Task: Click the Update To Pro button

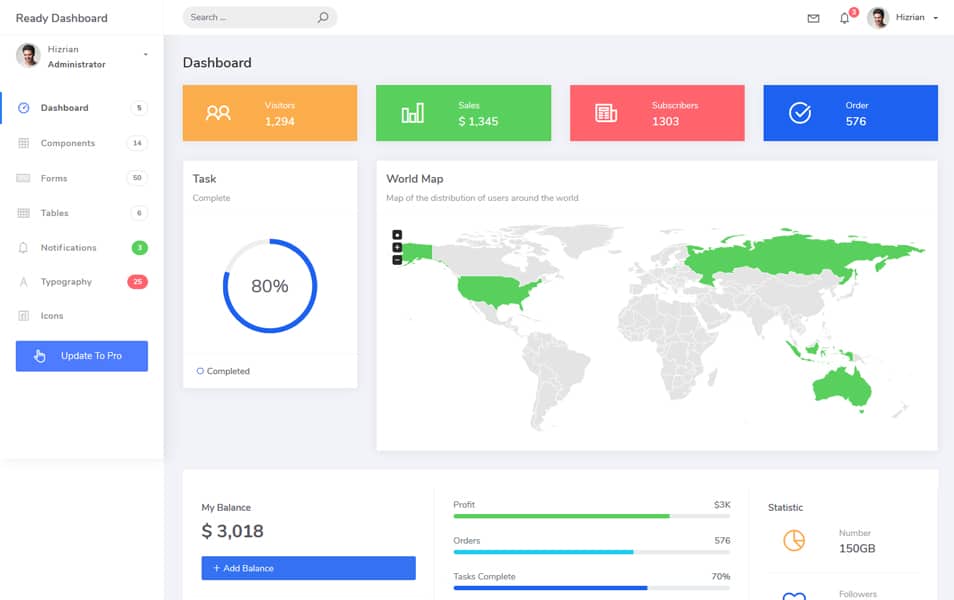Action: 81,355
